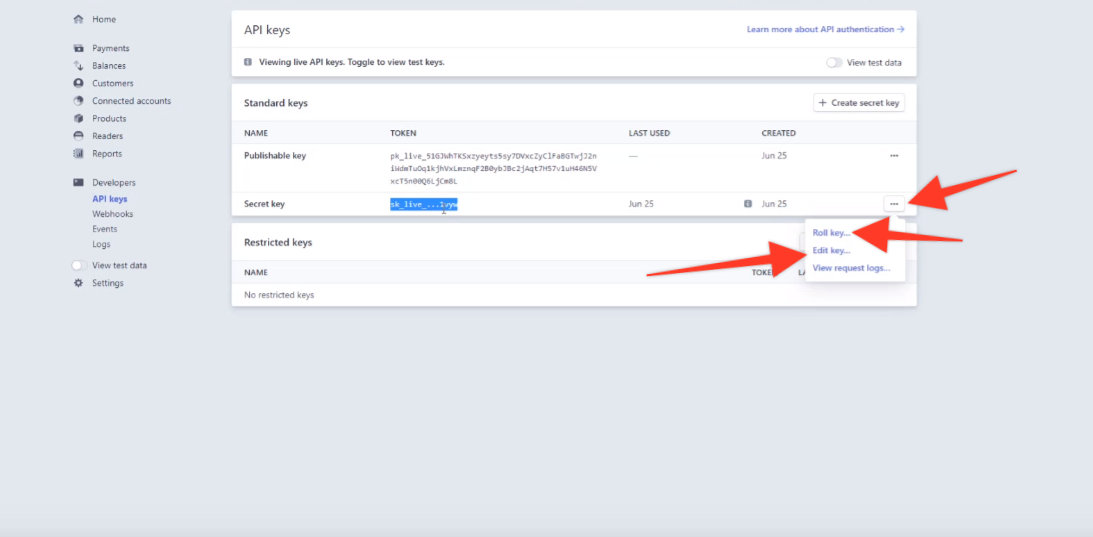Toggle View test data switch in sidebar

(80, 266)
